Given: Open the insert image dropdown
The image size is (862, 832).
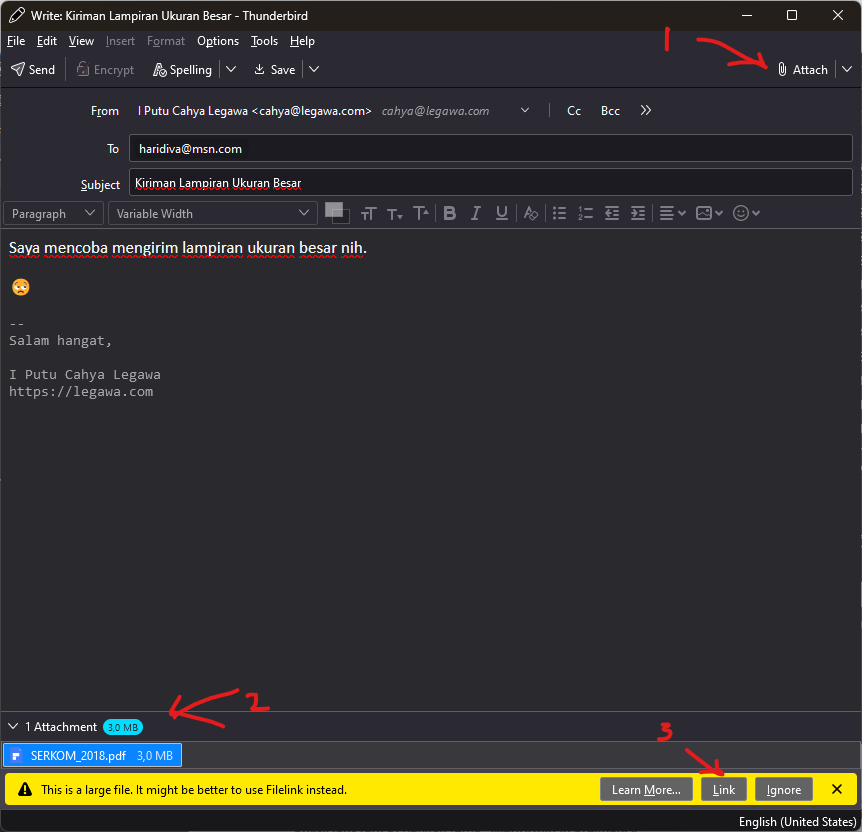Looking at the screenshot, I should tap(709, 213).
